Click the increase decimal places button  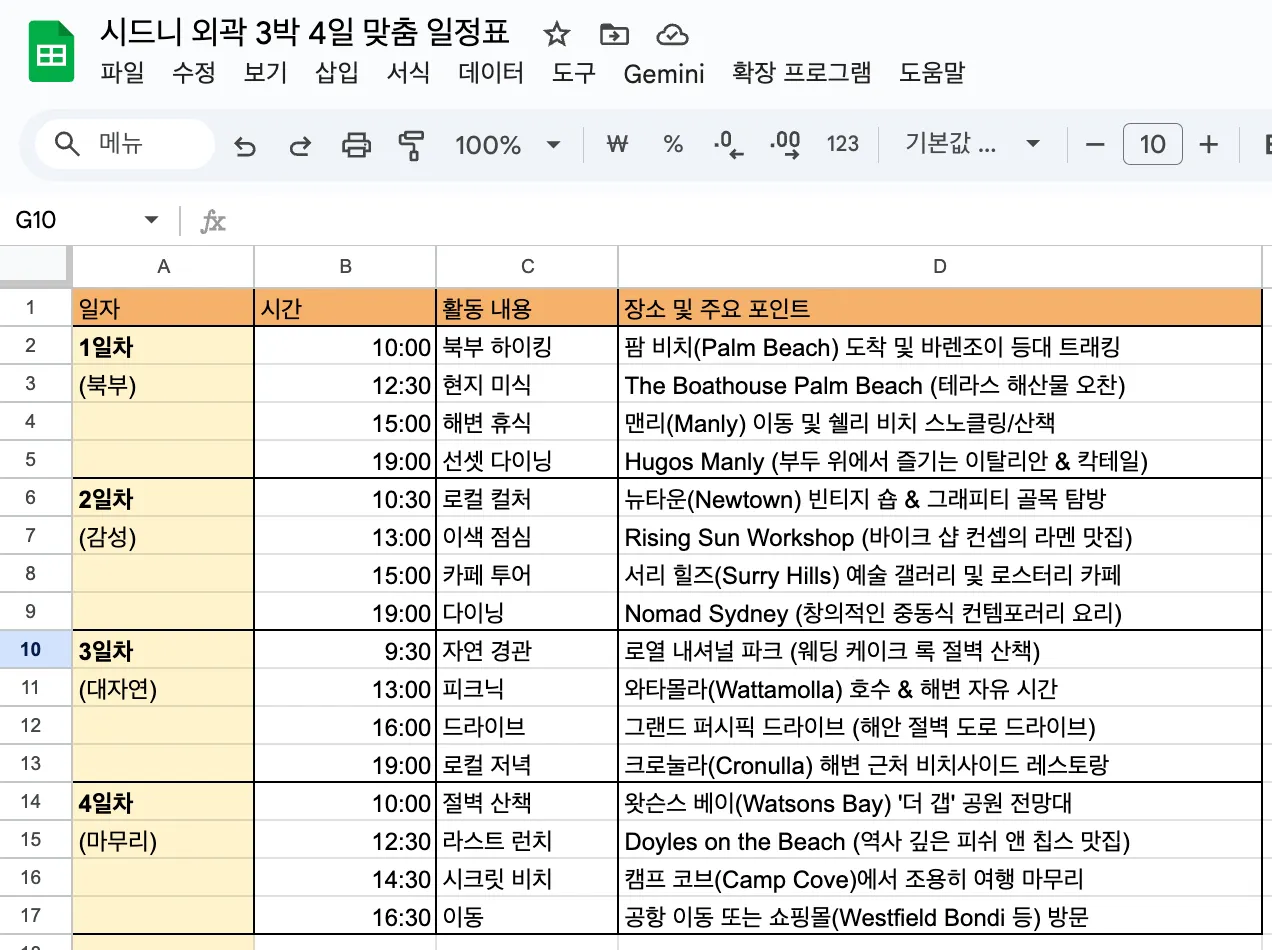785,145
